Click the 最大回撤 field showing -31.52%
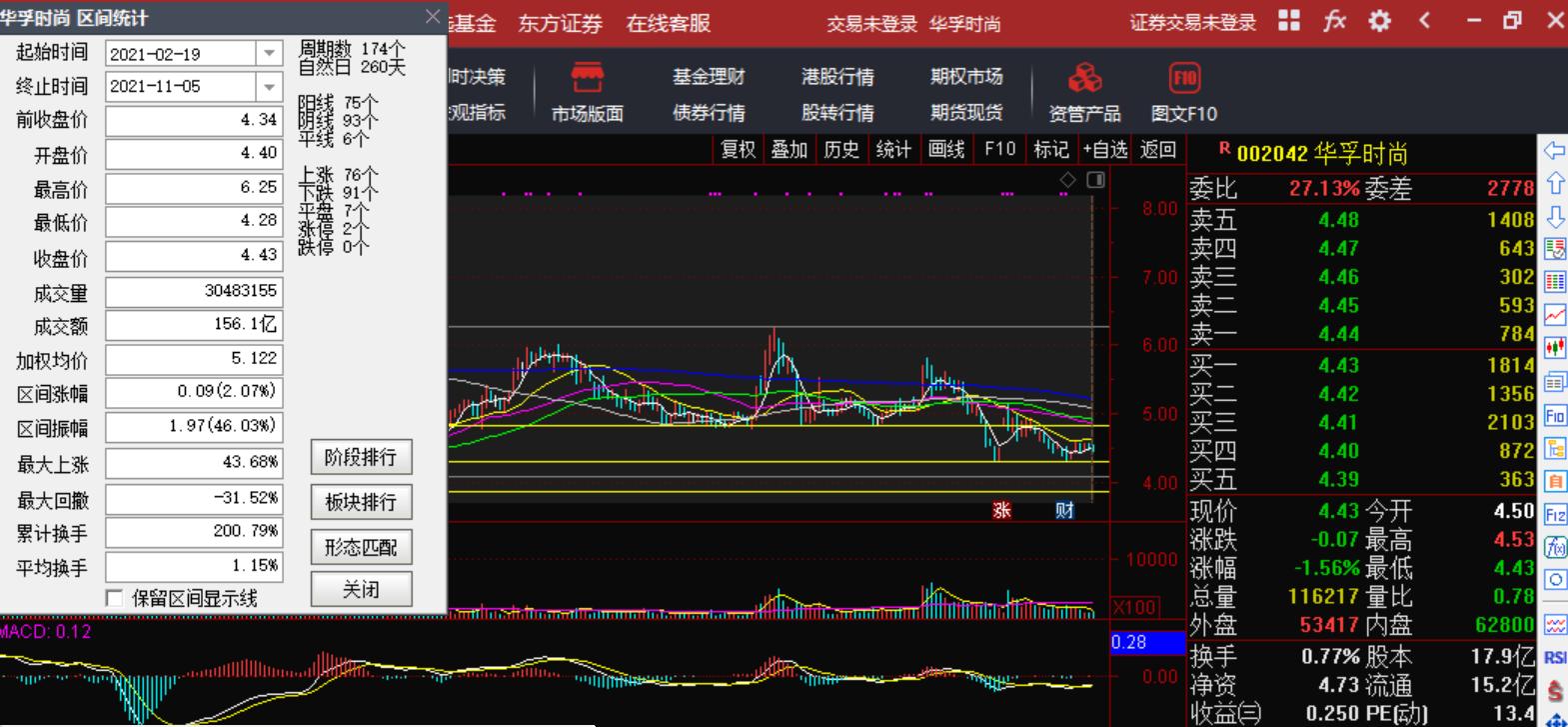The width and height of the screenshot is (1568, 727). point(194,498)
